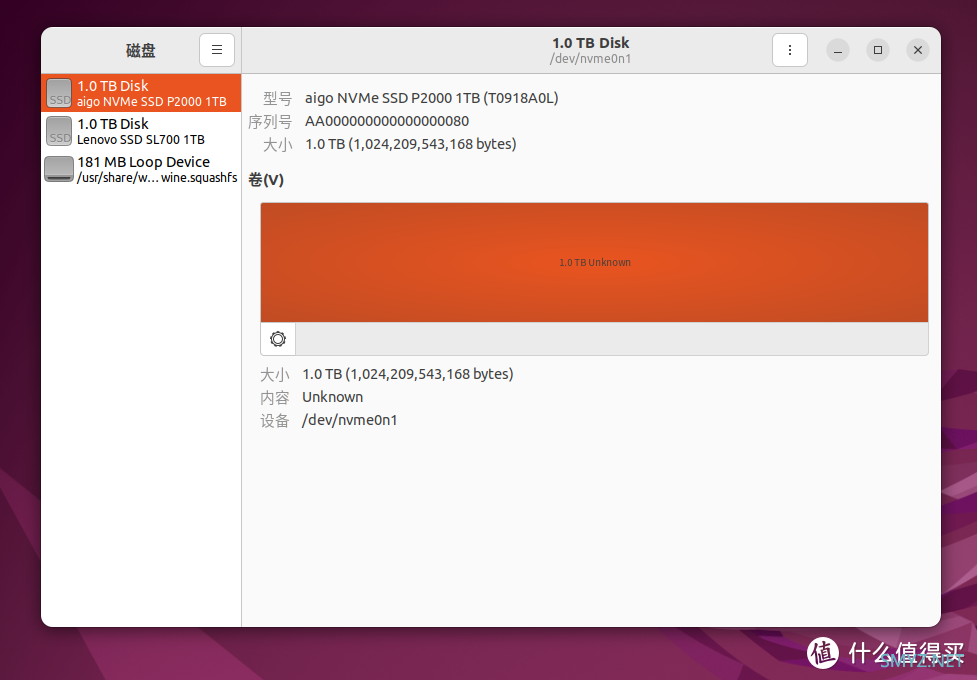This screenshot has height=680, width=977.
Task: Click the 设备 device label
Action: [x=275, y=421]
